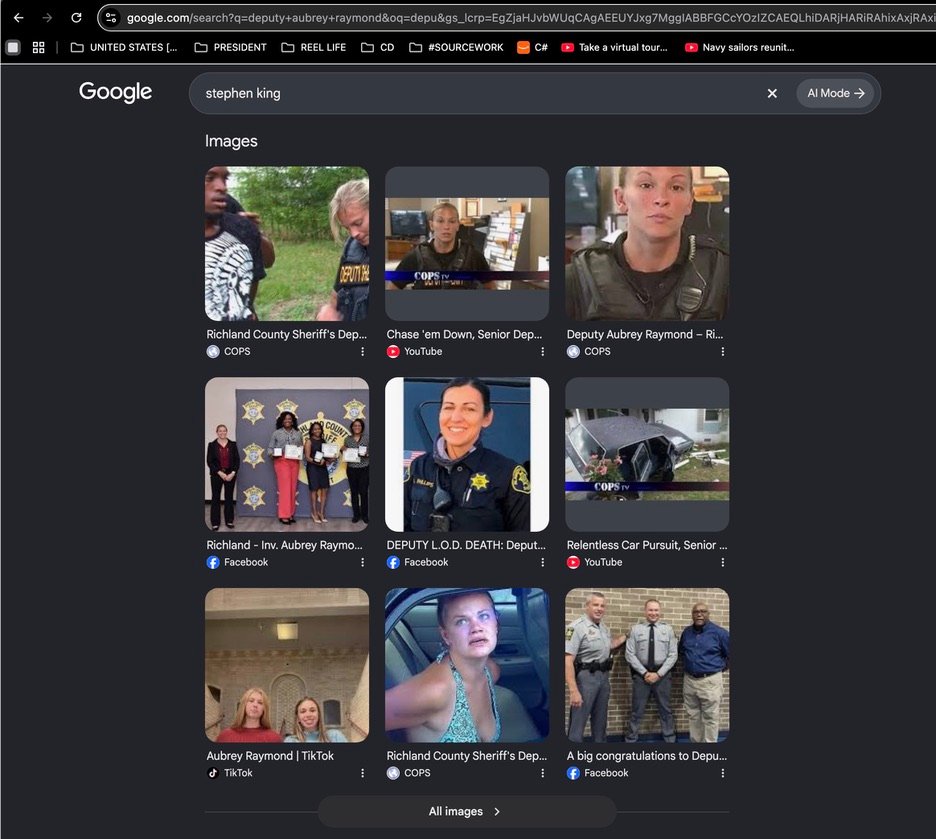This screenshot has width=936, height=839.
Task: Click the browser address bar URL
Action: [x=530, y=18]
